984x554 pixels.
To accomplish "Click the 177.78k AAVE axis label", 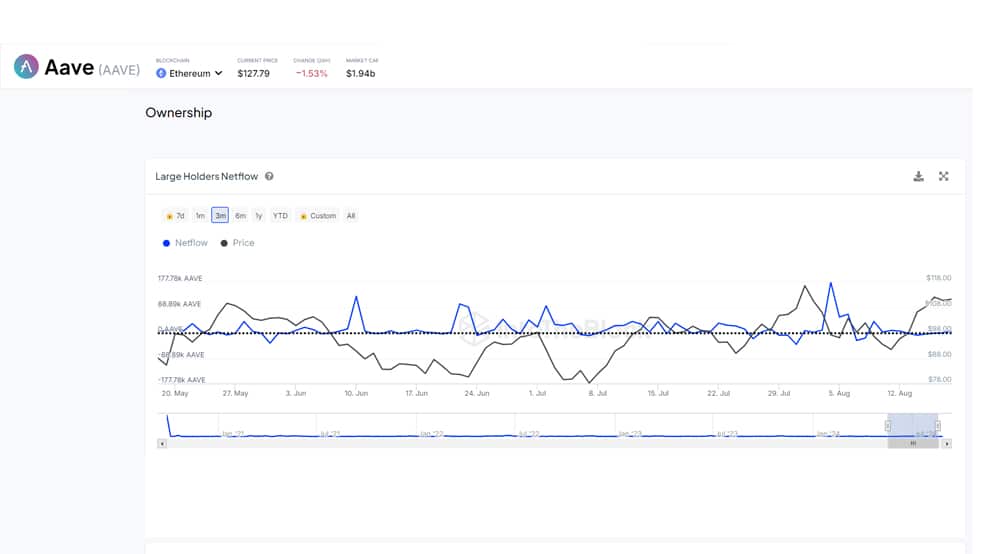I will coord(180,279).
